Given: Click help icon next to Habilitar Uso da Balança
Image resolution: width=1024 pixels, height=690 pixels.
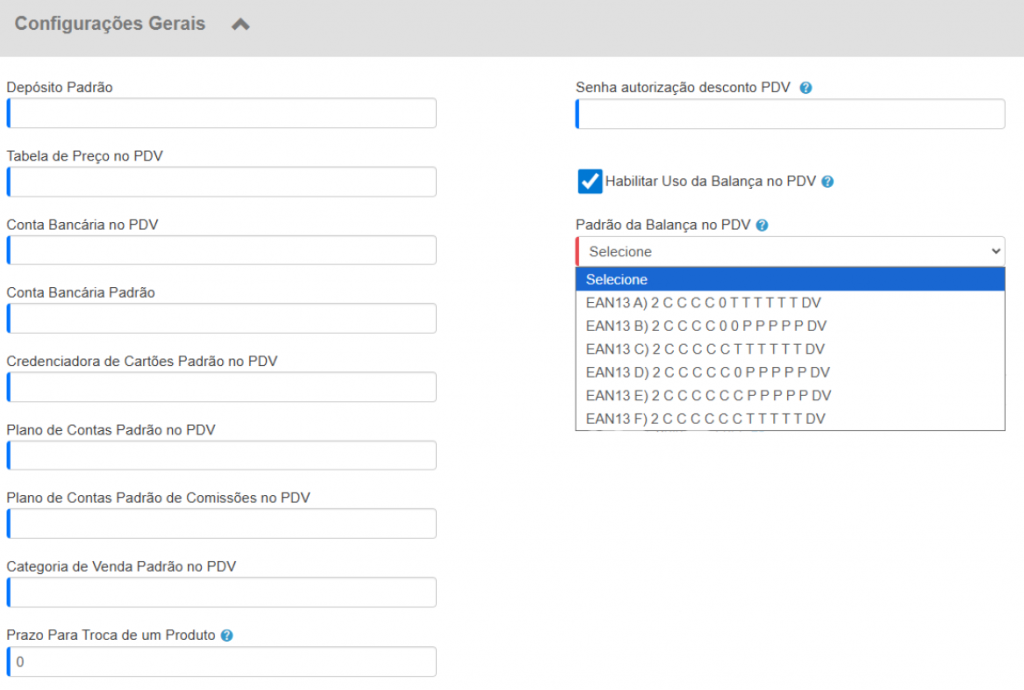Looking at the screenshot, I should (x=827, y=182).
